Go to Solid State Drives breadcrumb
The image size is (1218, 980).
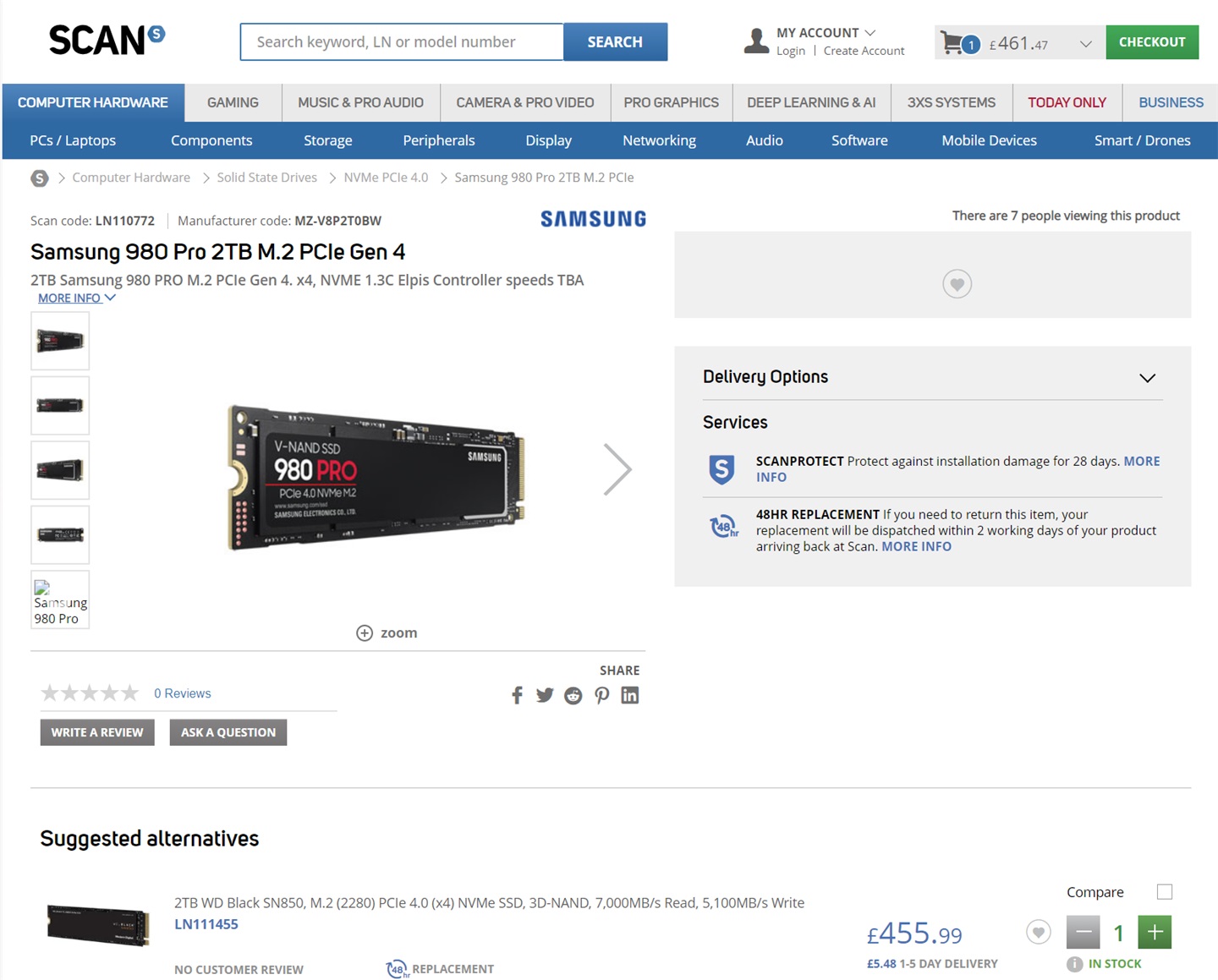click(266, 178)
